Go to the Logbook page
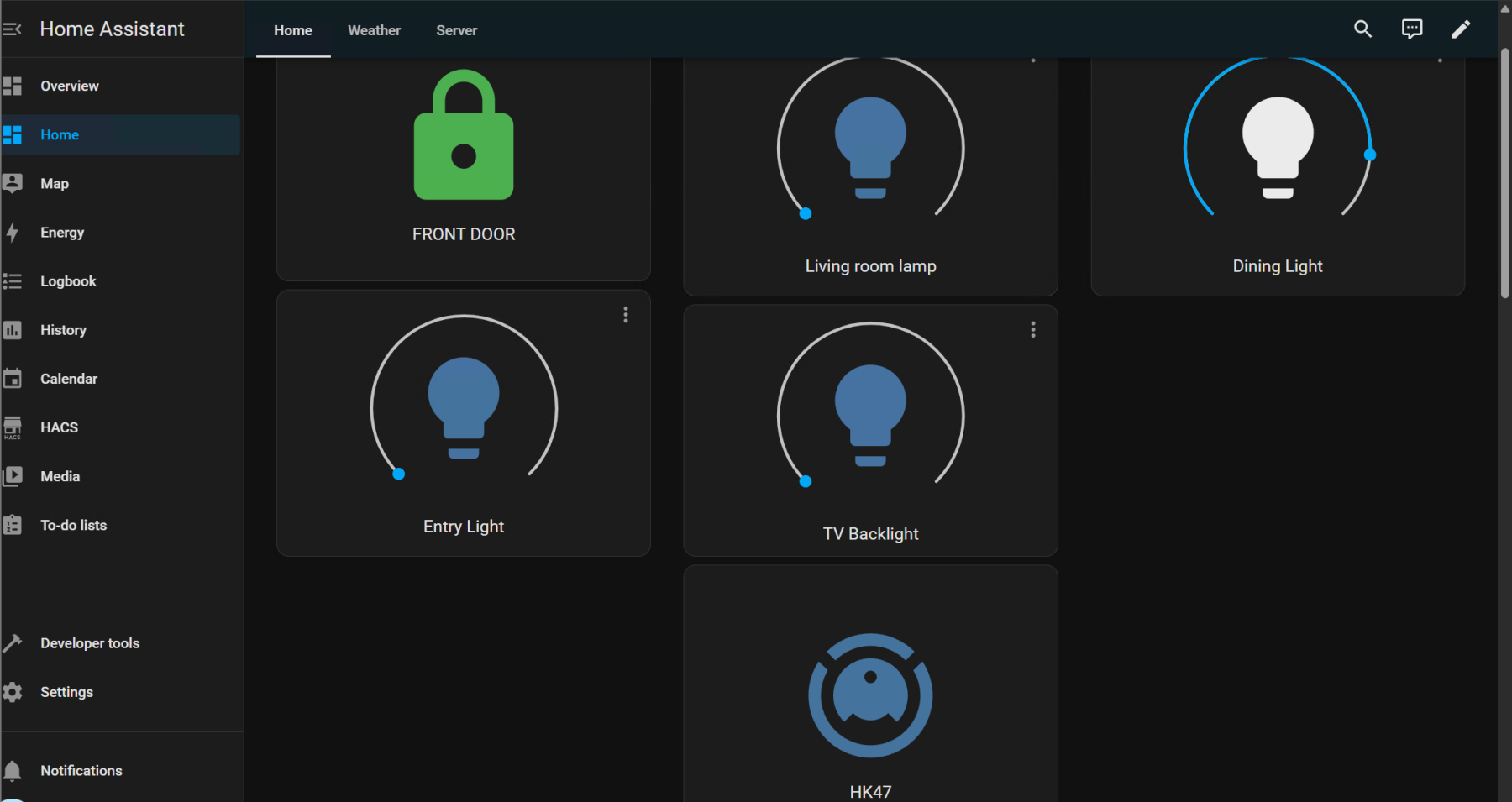Screen dimensions: 1512x802 click(x=68, y=281)
